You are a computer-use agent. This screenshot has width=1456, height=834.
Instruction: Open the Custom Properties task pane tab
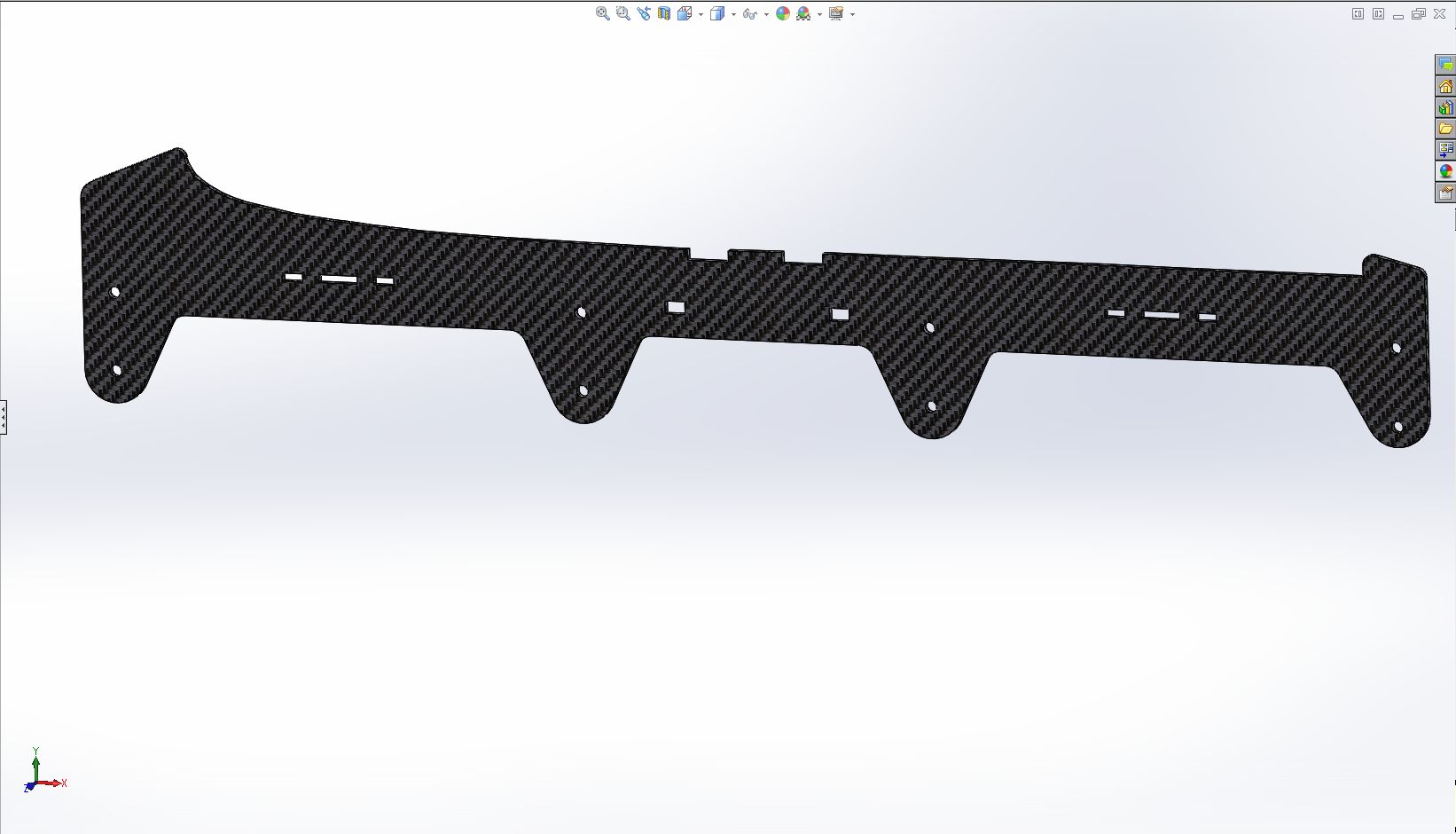pyautogui.click(x=1445, y=193)
